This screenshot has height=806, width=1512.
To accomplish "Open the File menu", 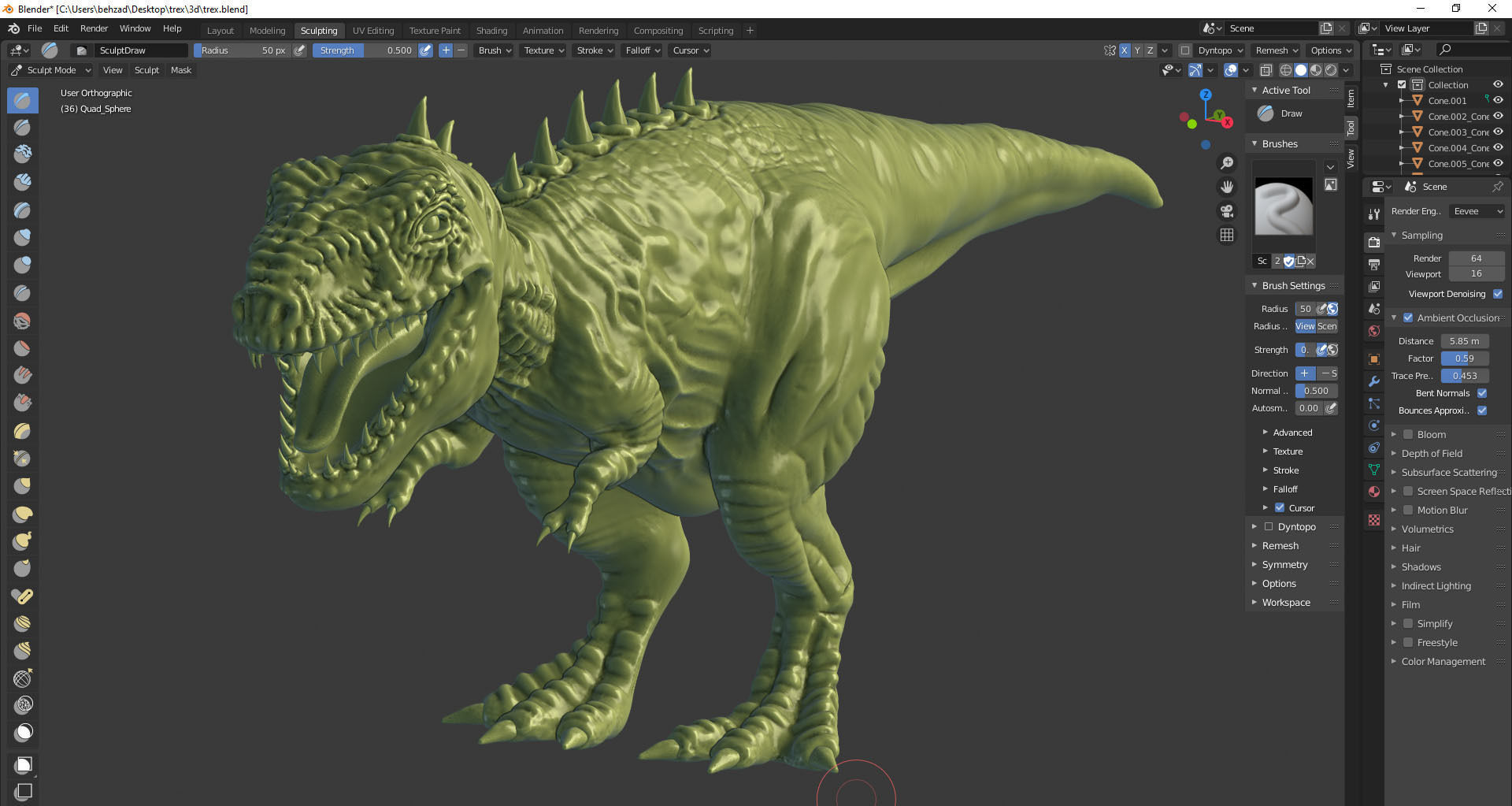I will pyautogui.click(x=35, y=28).
